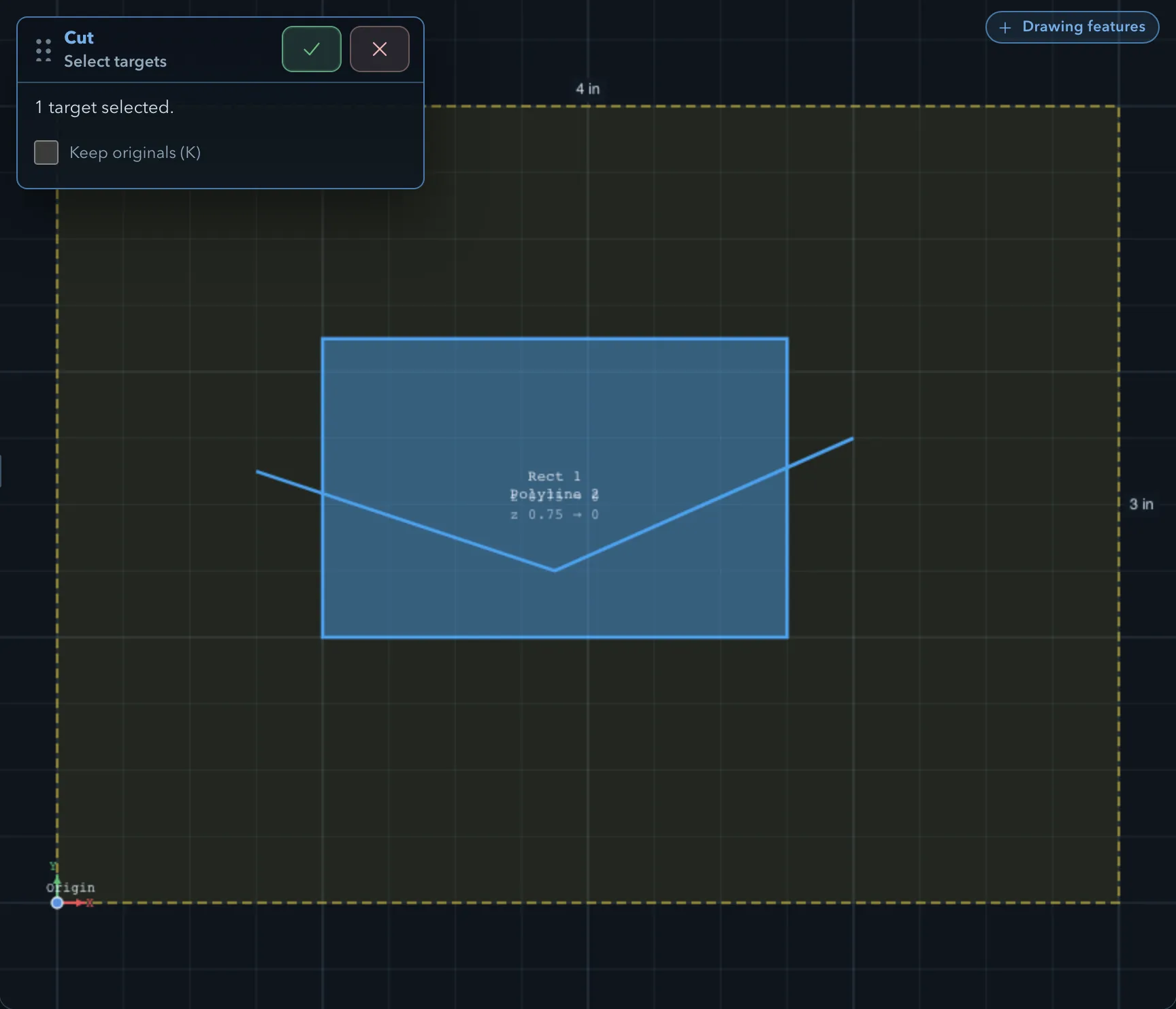Click the Cut panel title

click(x=79, y=37)
